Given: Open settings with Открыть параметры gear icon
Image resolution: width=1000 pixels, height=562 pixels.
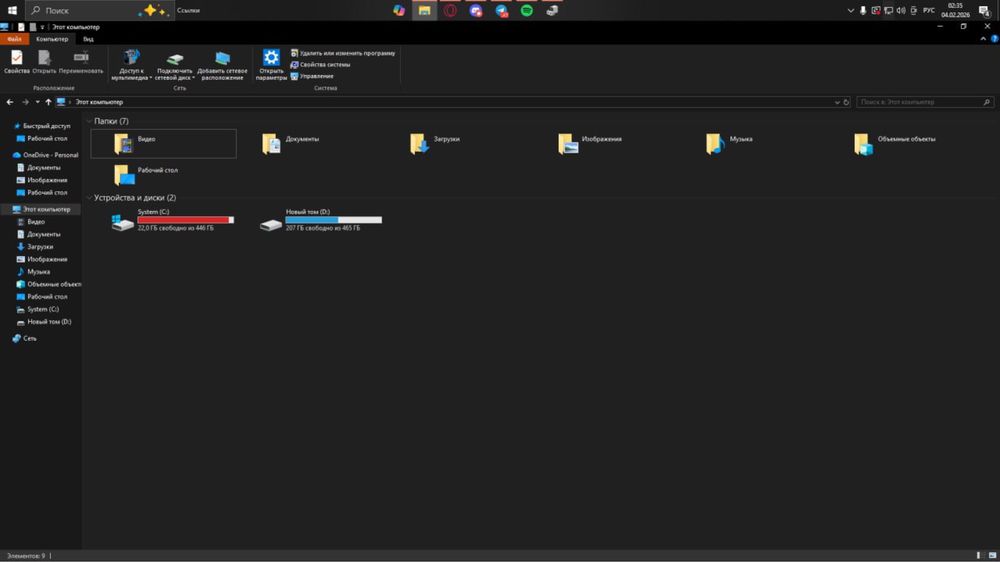Looking at the screenshot, I should pos(271,65).
